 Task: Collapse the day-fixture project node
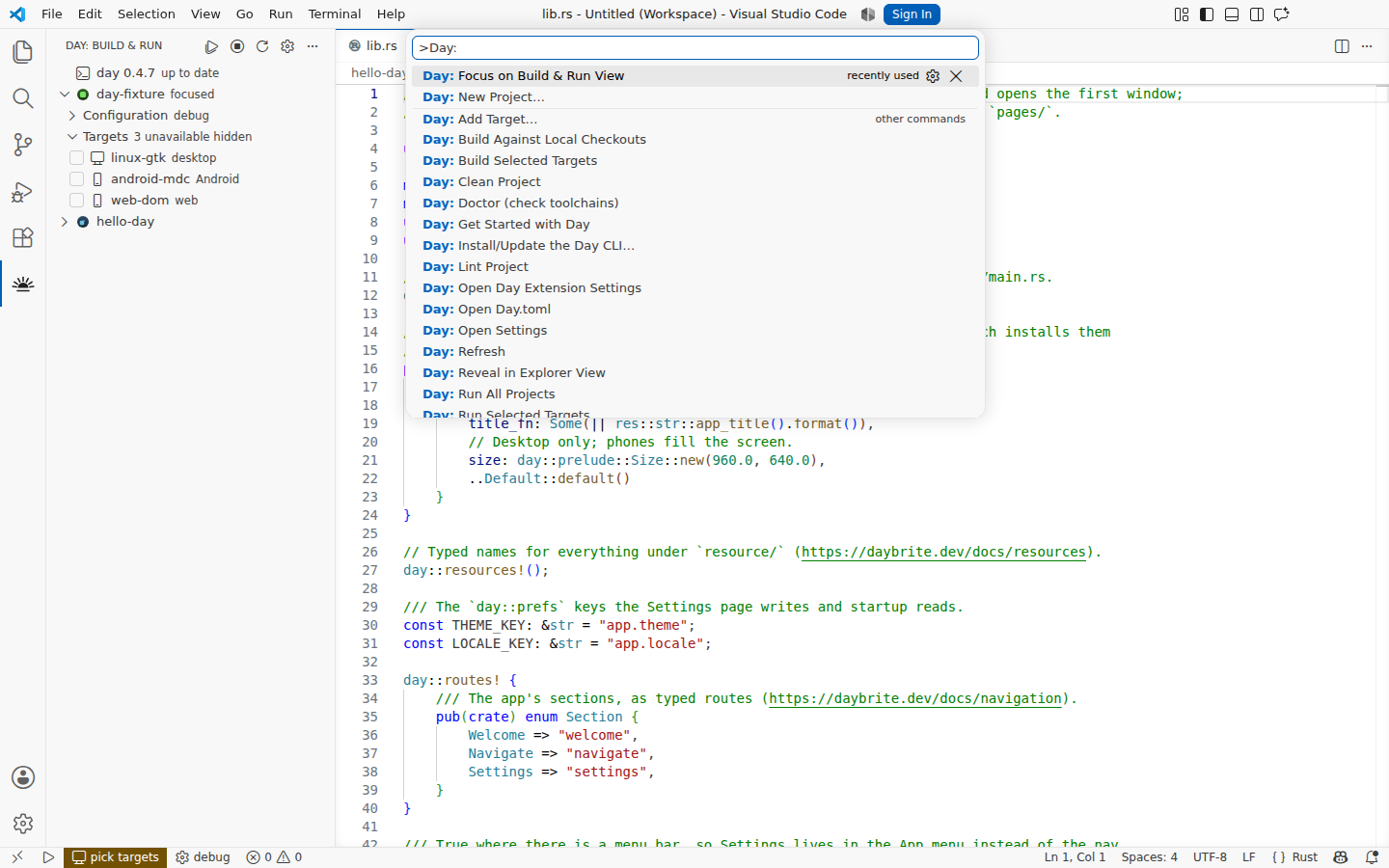(66, 95)
